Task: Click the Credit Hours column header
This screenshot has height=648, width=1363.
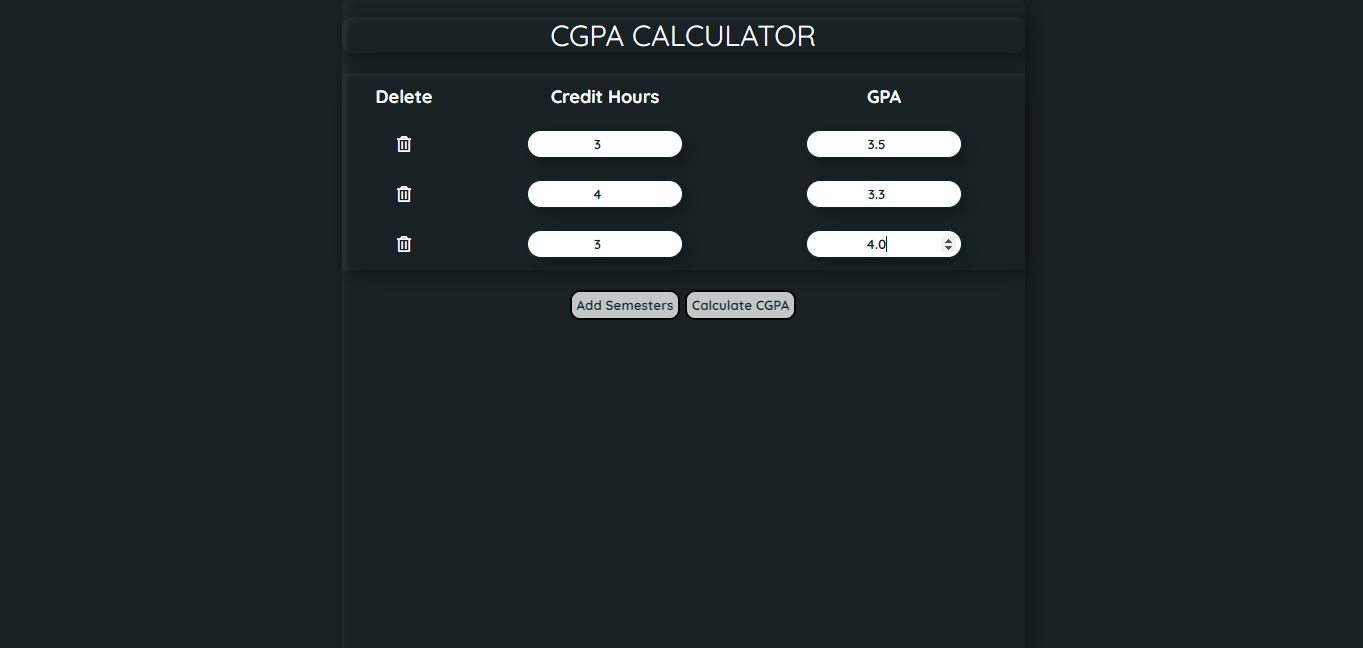Action: 604,97
